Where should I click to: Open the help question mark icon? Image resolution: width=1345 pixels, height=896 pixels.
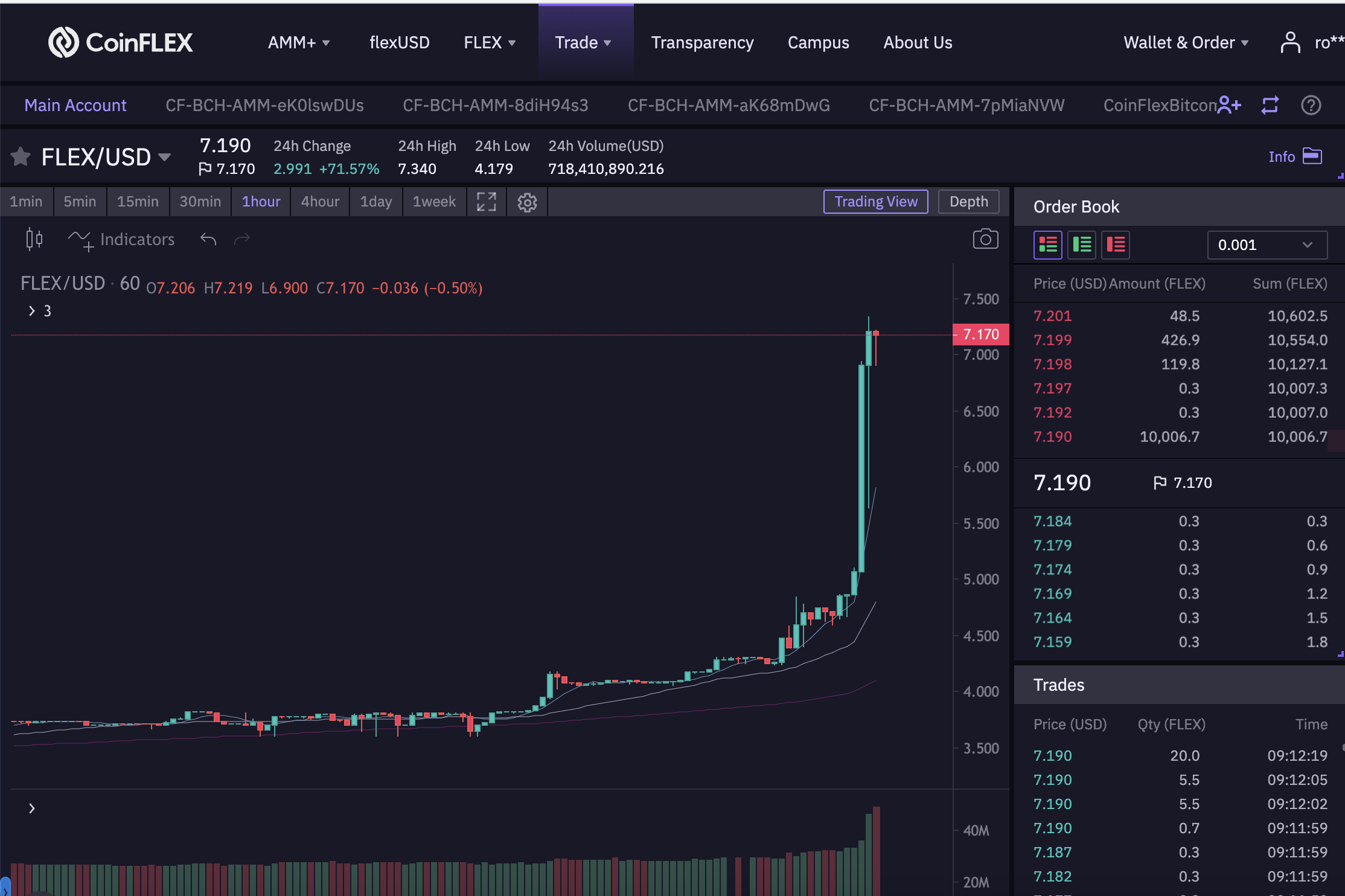(1311, 105)
